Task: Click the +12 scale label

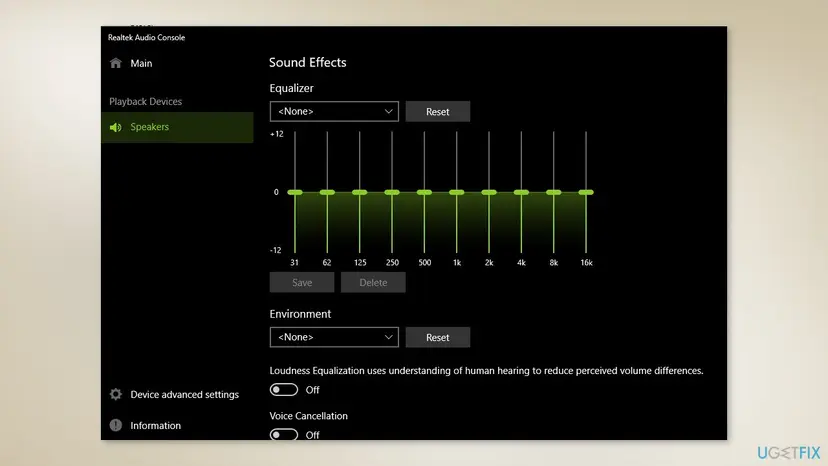Action: [x=277, y=134]
